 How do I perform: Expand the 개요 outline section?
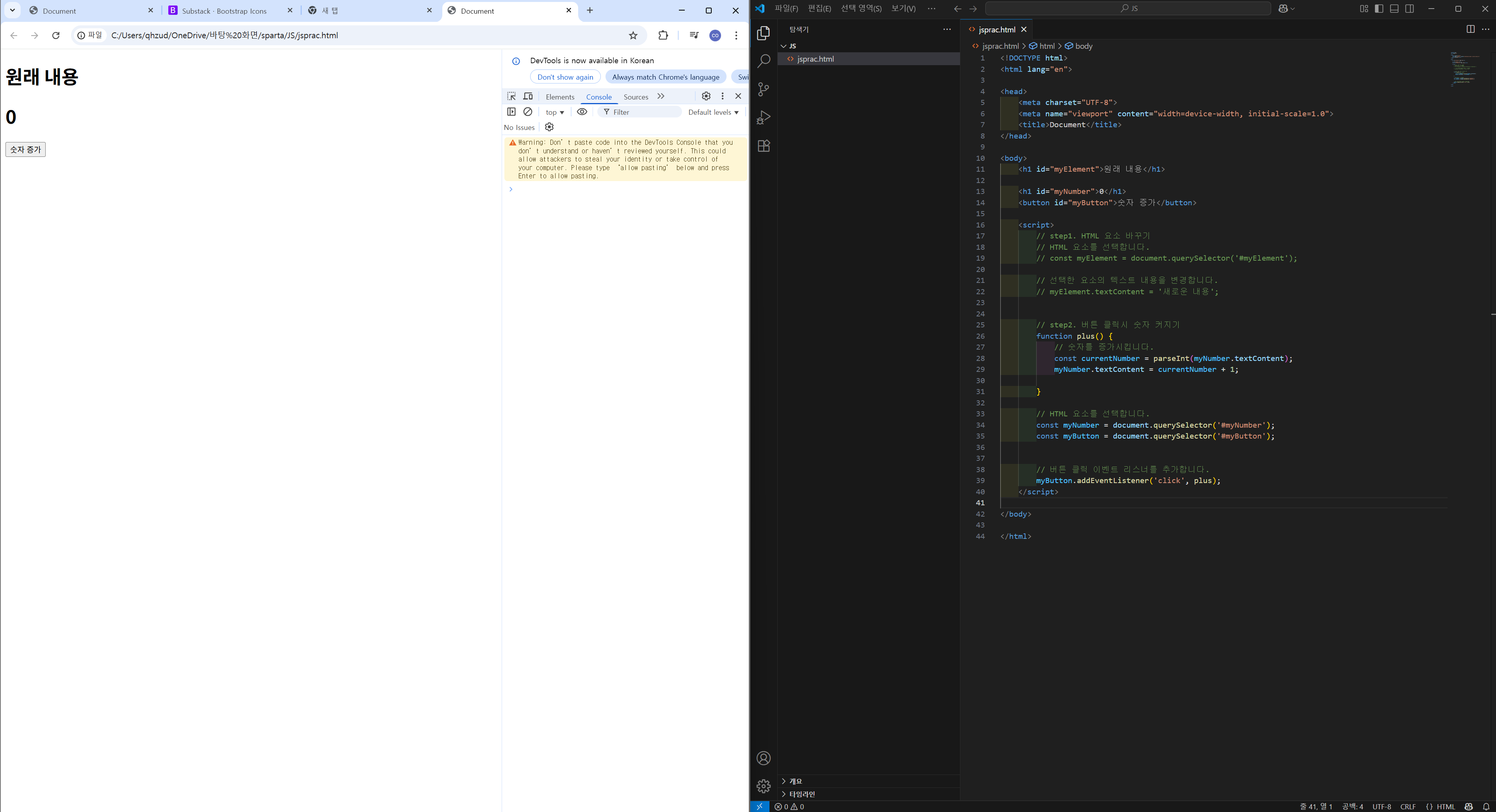tap(784, 781)
